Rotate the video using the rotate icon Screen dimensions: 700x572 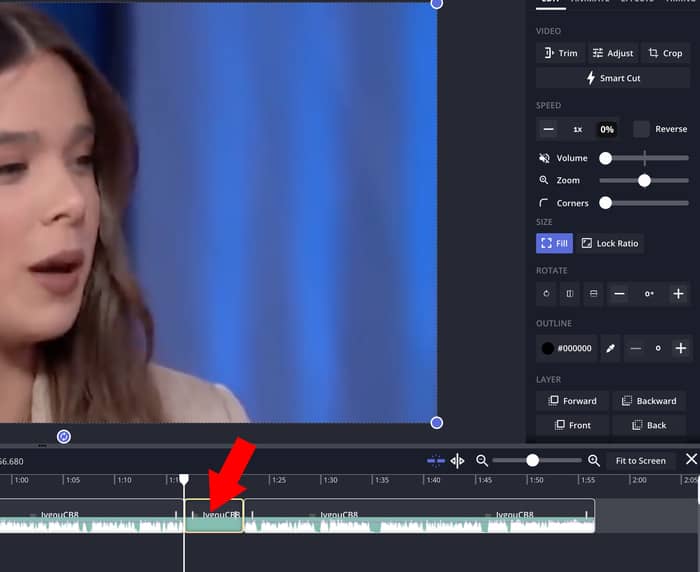pyautogui.click(x=546, y=294)
